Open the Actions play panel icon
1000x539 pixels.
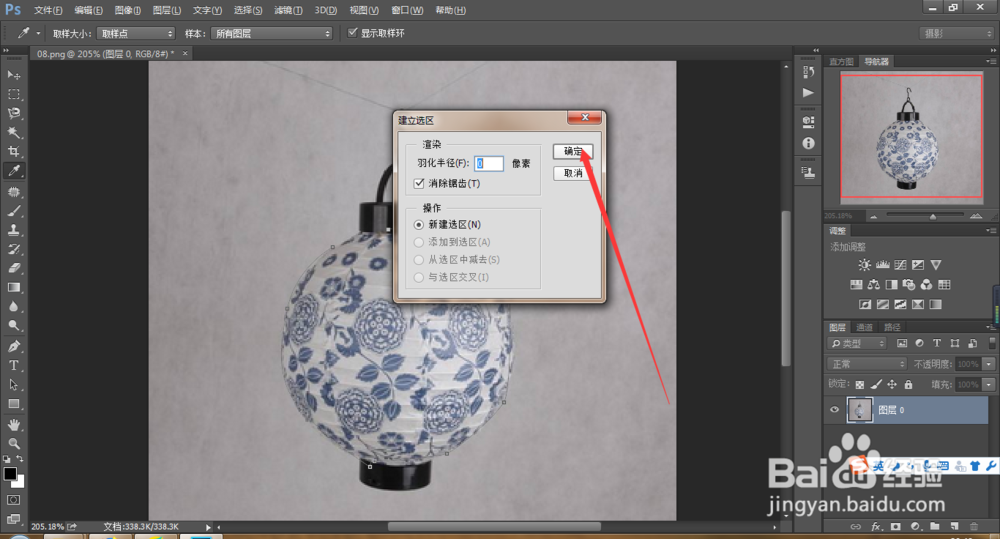(809, 93)
